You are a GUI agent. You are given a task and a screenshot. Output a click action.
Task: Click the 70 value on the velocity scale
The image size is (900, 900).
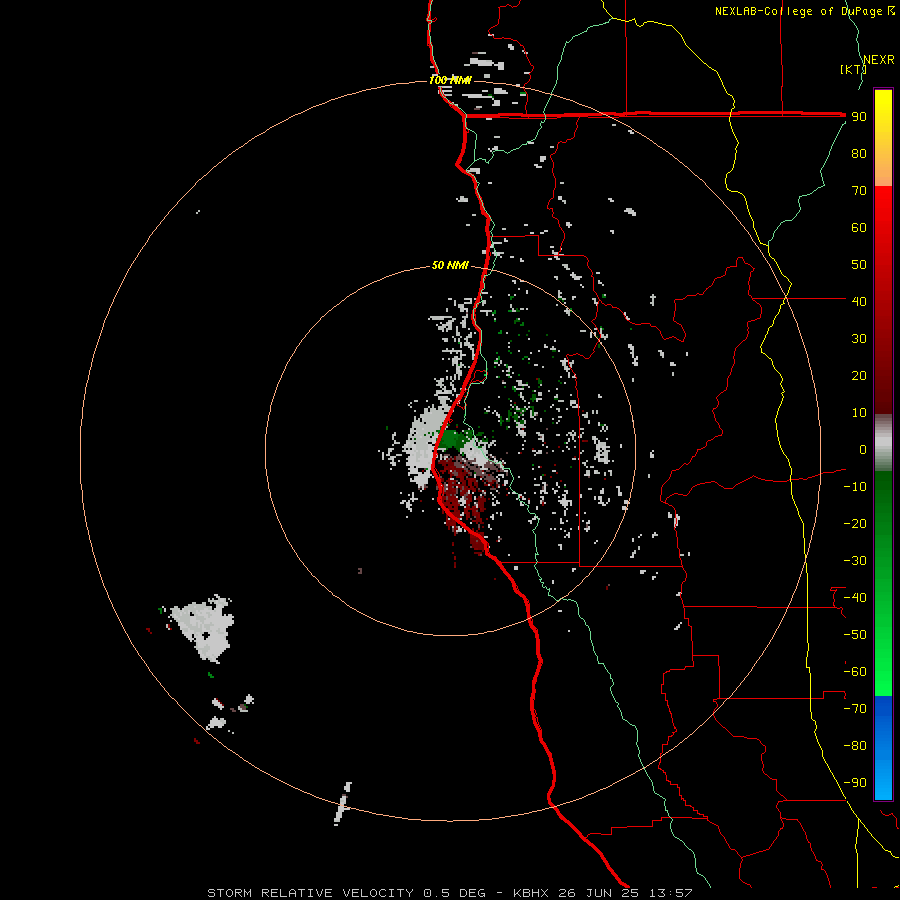(859, 191)
